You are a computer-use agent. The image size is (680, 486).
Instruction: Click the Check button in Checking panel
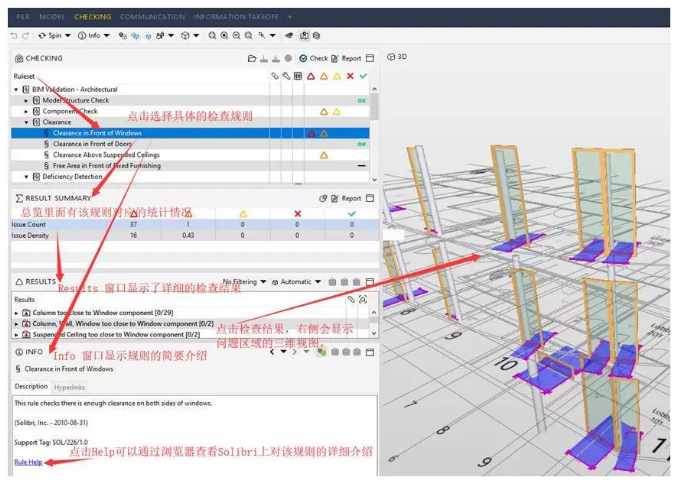click(x=314, y=59)
